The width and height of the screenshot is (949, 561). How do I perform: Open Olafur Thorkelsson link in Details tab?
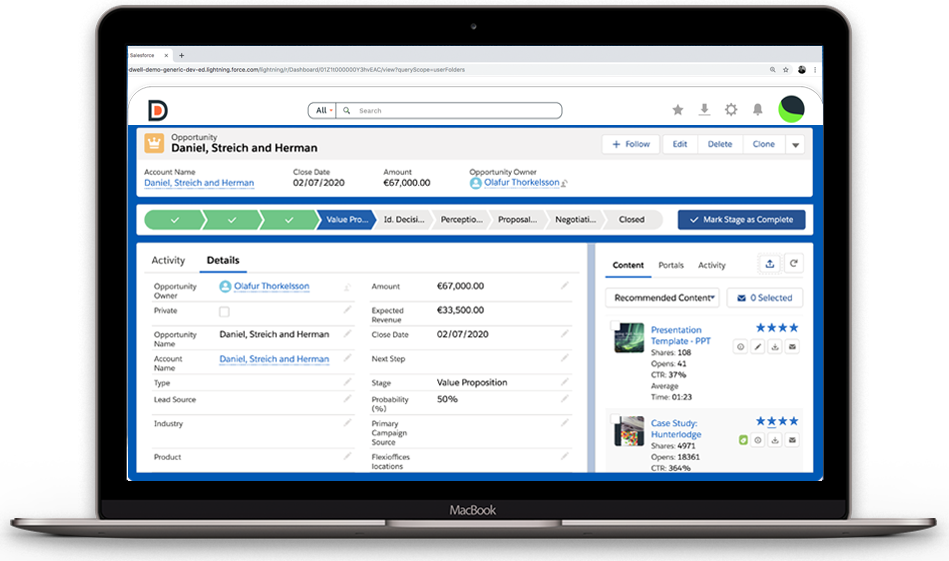(x=271, y=286)
